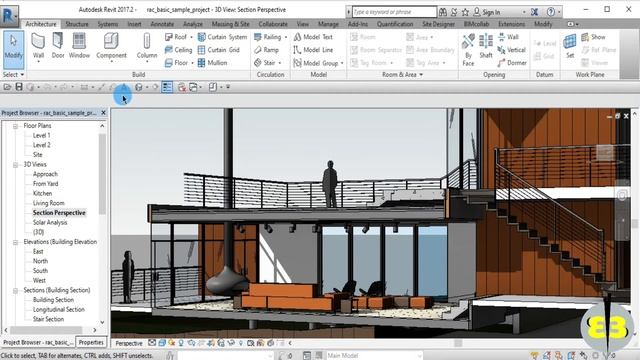640x360 pixels.
Task: Open the Stair Section view
Action: [x=48, y=320]
